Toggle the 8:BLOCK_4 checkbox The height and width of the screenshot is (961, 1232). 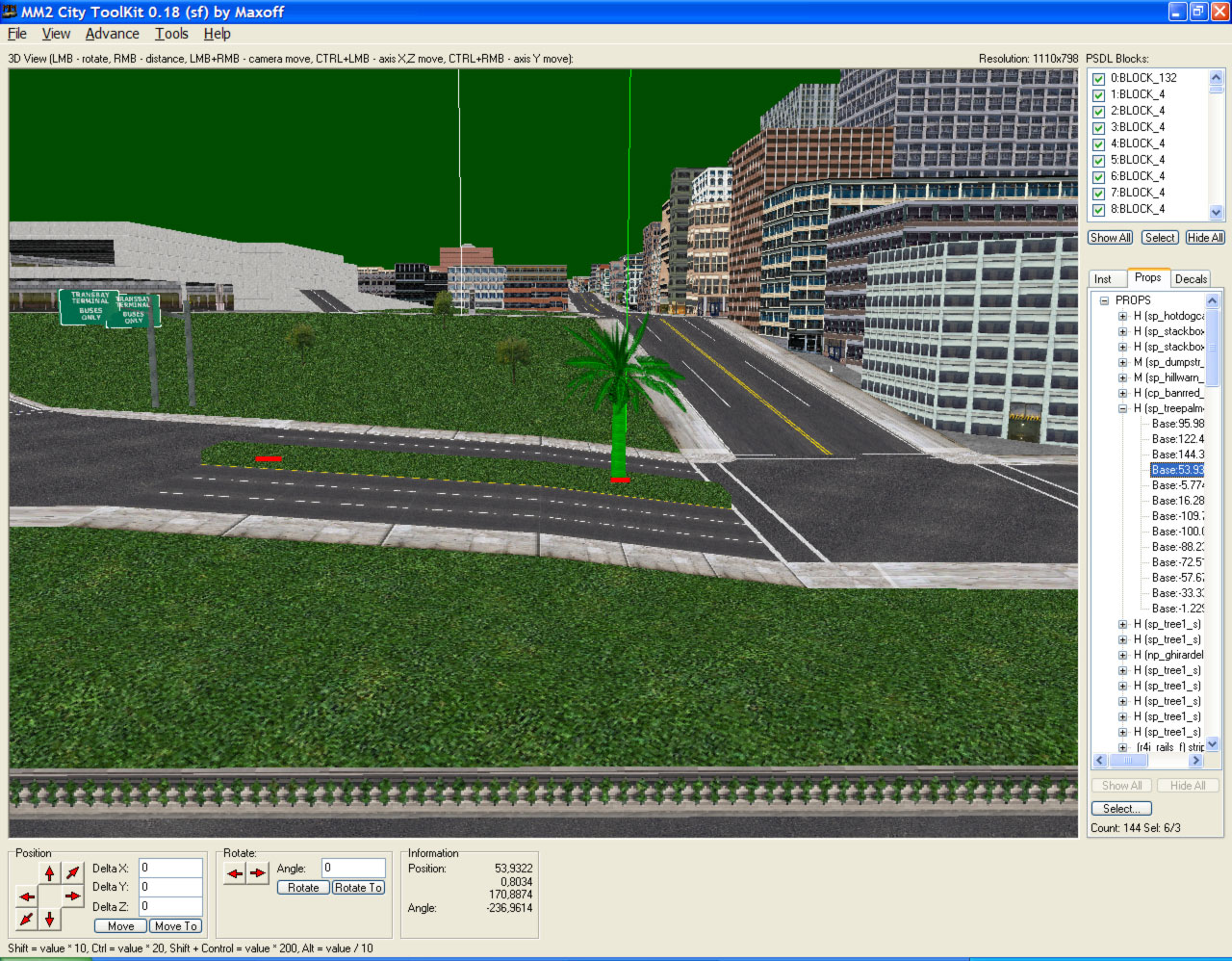[x=1098, y=210]
